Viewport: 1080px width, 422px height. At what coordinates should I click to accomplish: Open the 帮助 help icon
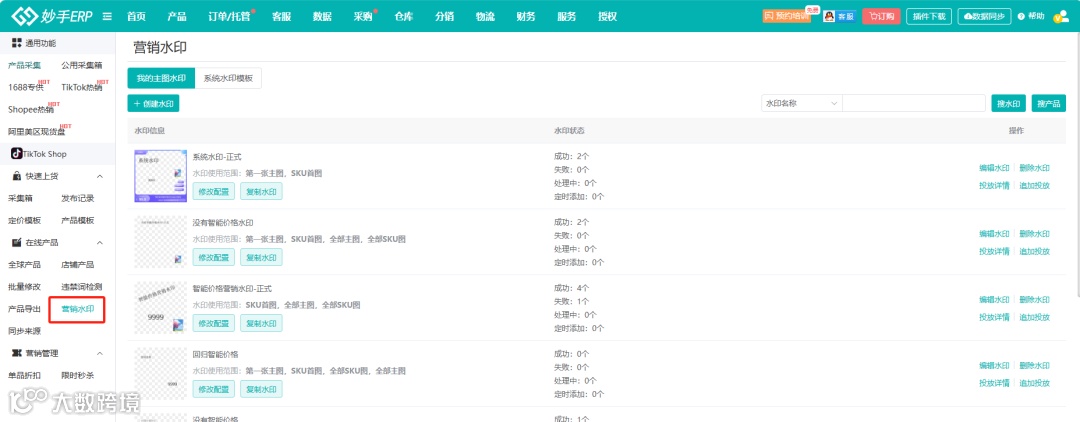click(x=1021, y=17)
